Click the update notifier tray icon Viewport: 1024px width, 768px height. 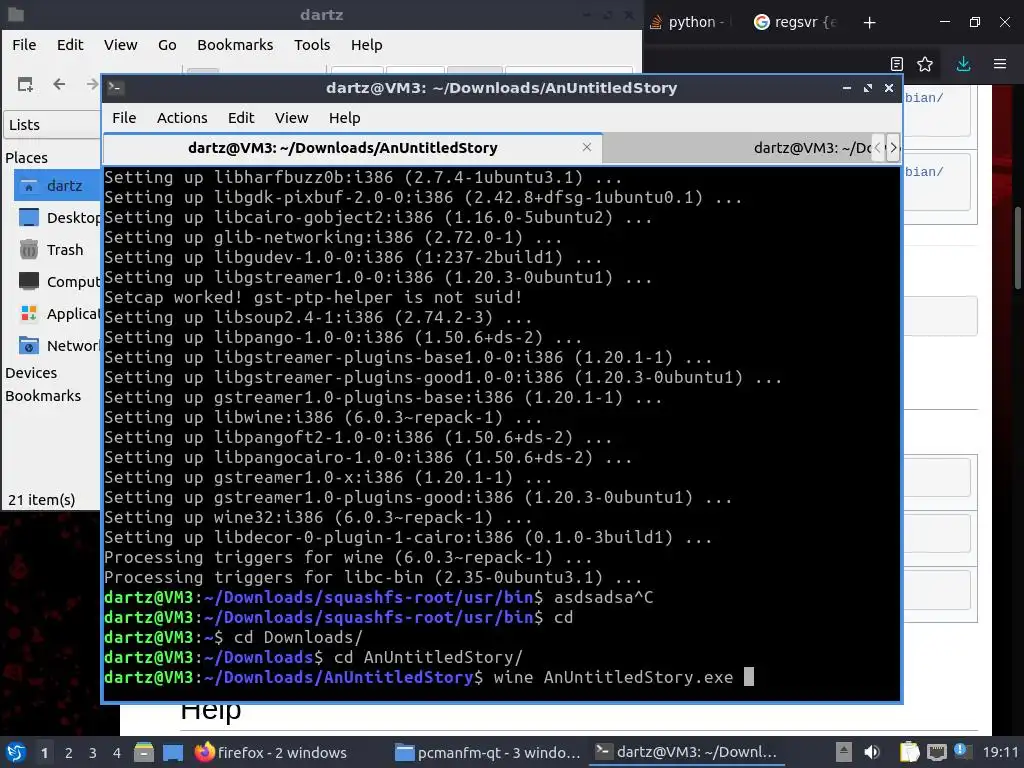(961, 751)
